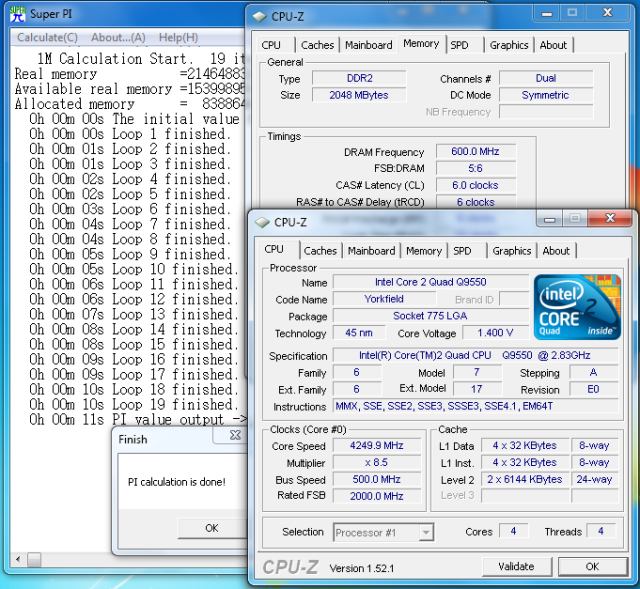Click the Name field Intel Core 2 Quad Q9550

tap(431, 282)
